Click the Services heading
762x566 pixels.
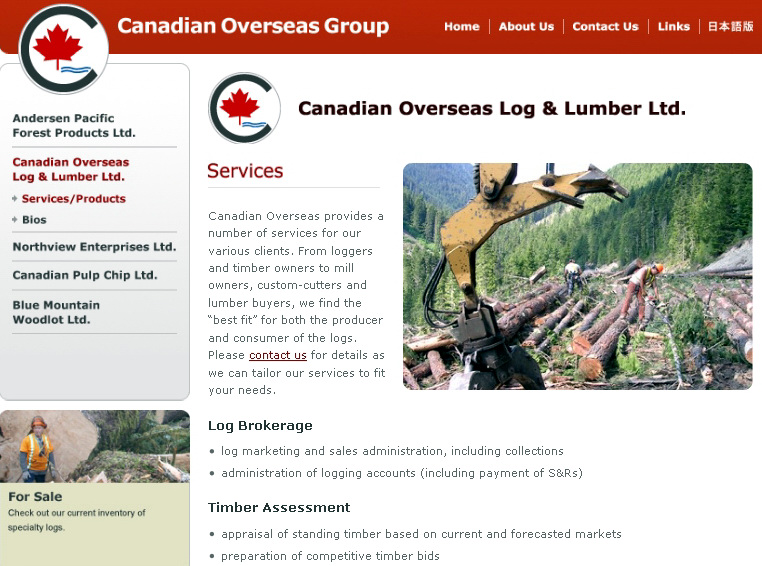tap(245, 171)
